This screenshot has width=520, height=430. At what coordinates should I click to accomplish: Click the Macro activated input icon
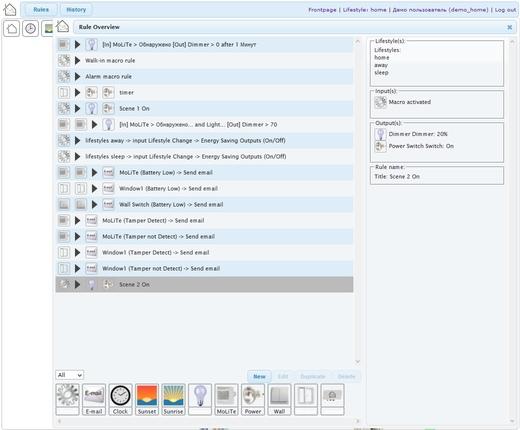point(380,102)
